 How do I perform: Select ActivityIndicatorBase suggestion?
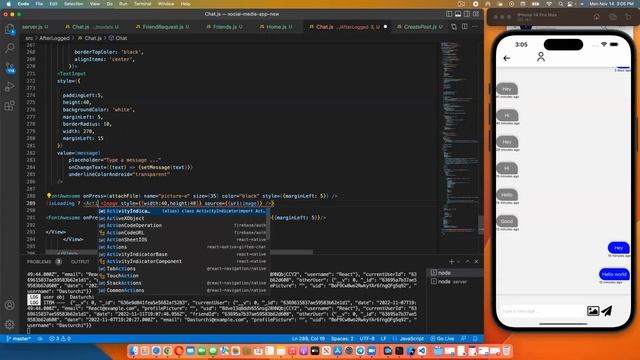coord(183,254)
